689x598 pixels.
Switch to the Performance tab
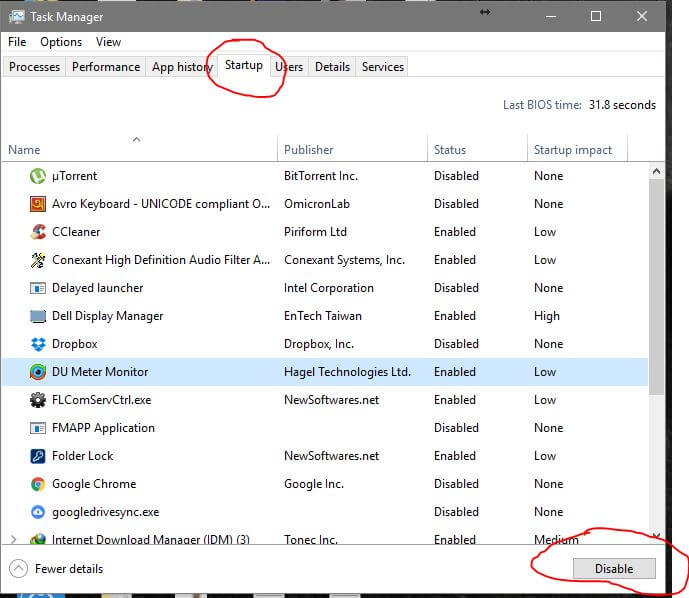point(106,67)
